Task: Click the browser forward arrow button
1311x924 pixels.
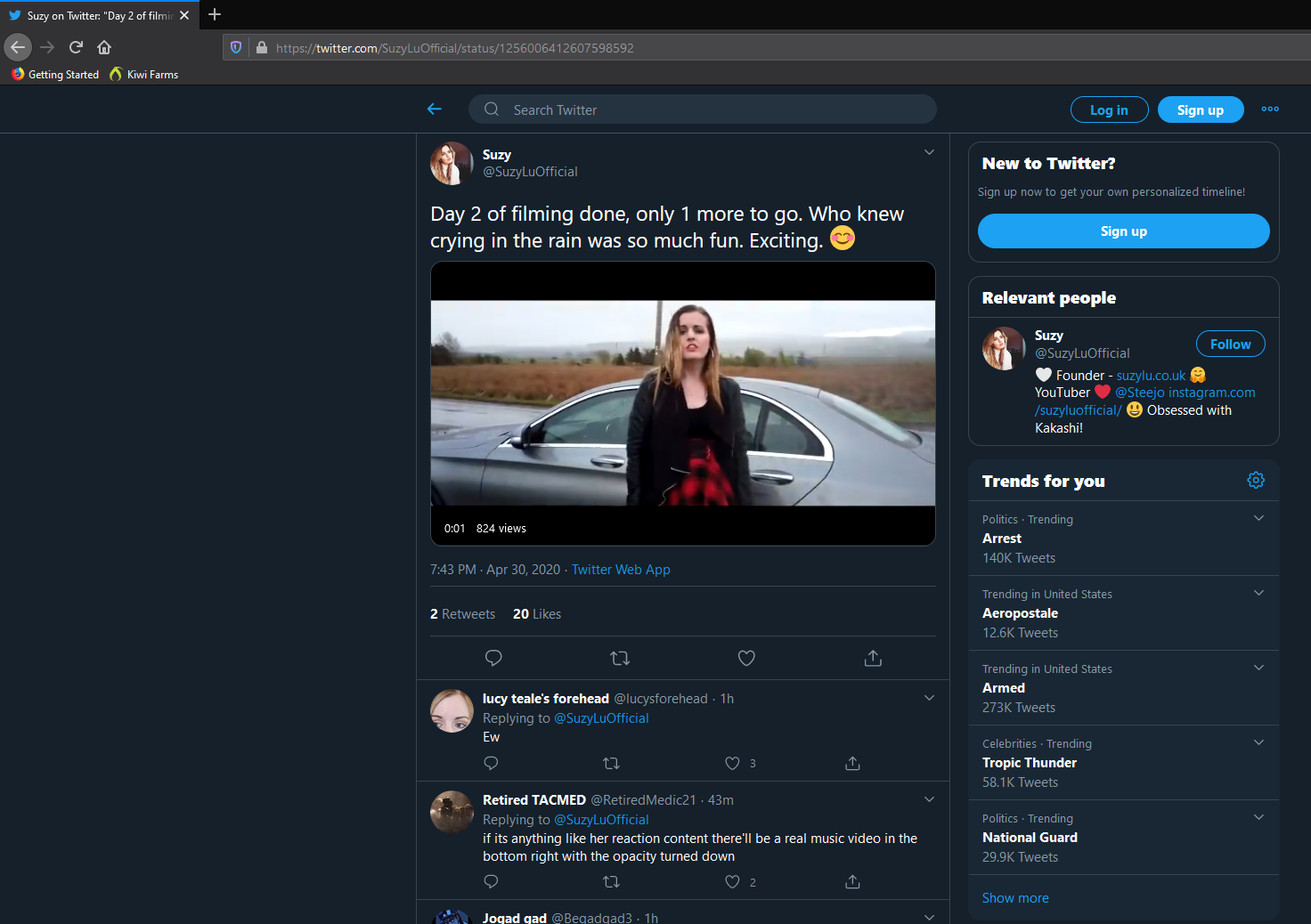Action: click(47, 47)
